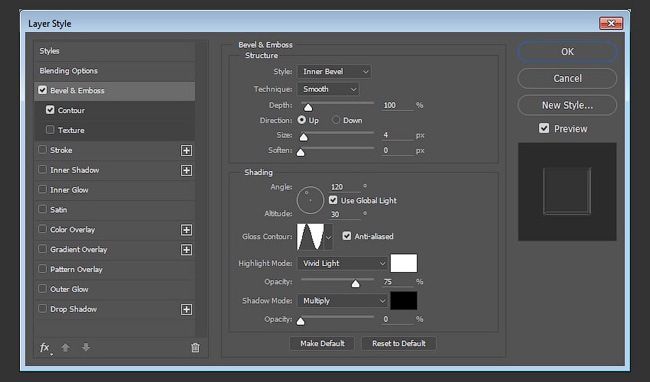Screen dimensions: 650x382
Task: Add another Color Overlay via plus icon
Action: click(x=187, y=230)
